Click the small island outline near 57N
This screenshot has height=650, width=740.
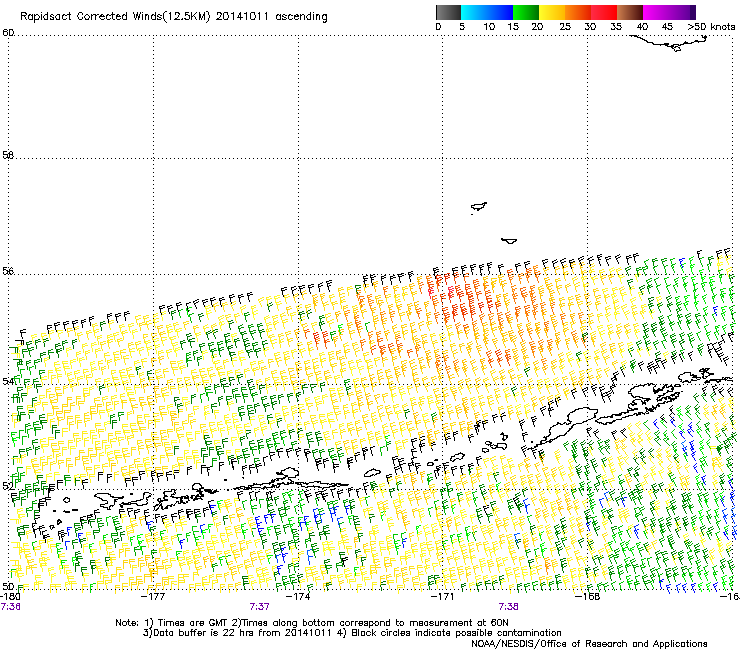click(479, 207)
